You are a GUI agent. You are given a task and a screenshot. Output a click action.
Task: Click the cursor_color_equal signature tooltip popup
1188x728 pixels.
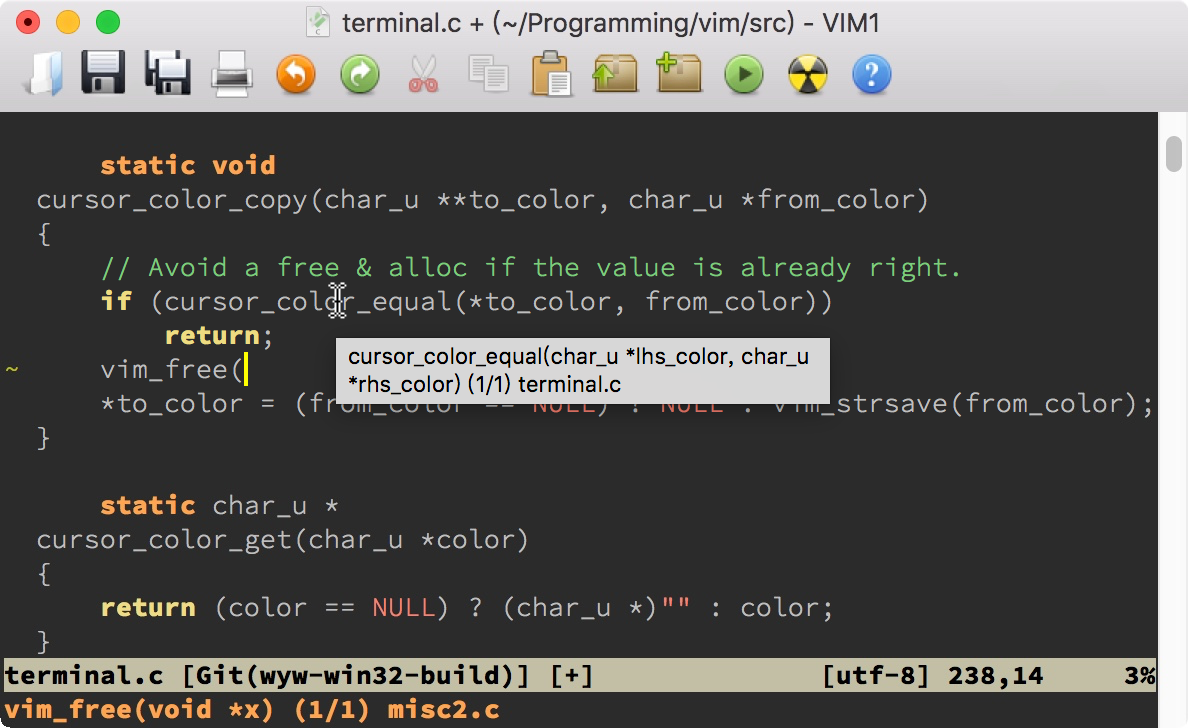[x=582, y=370]
